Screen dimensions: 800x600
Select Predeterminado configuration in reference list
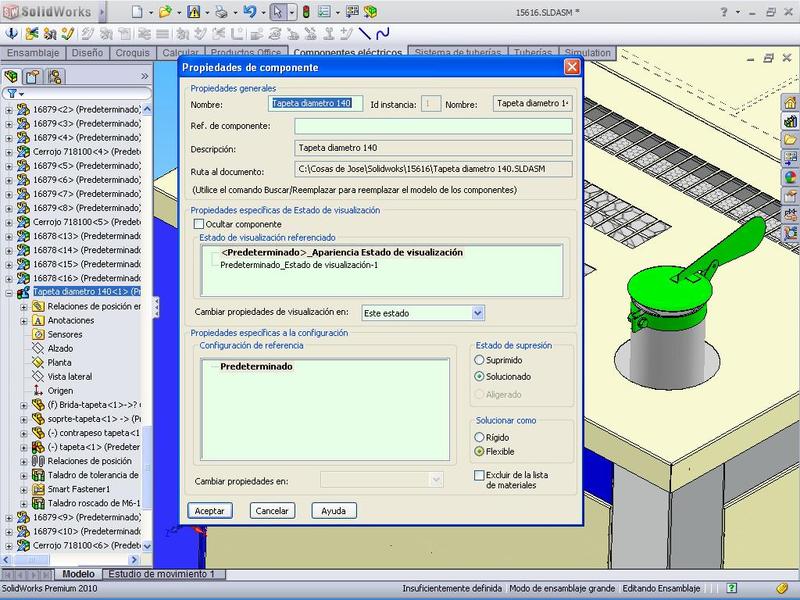click(x=256, y=367)
